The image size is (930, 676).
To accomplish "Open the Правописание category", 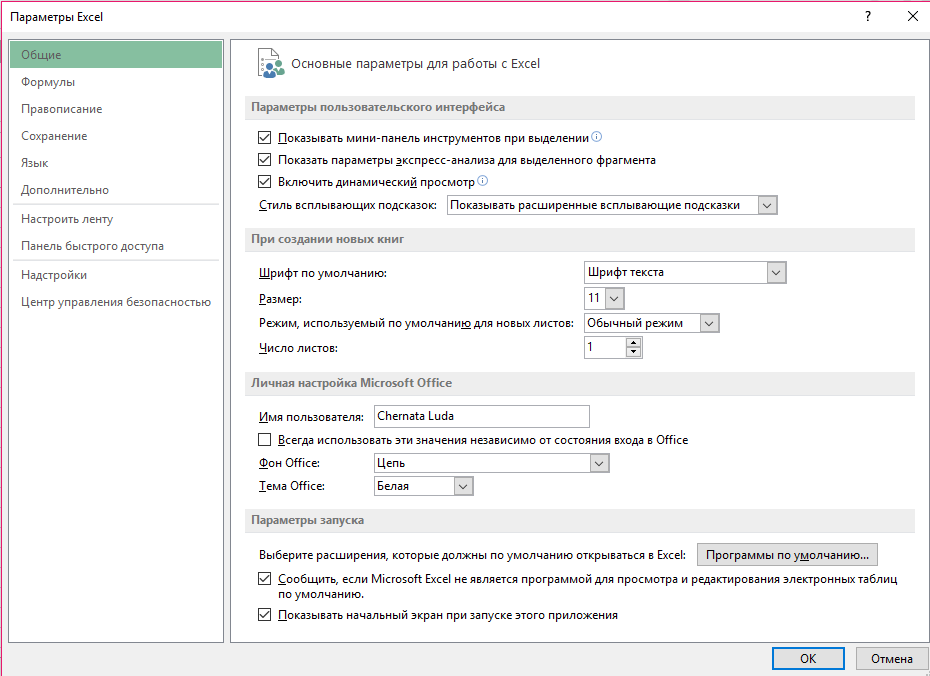I will tap(116, 109).
